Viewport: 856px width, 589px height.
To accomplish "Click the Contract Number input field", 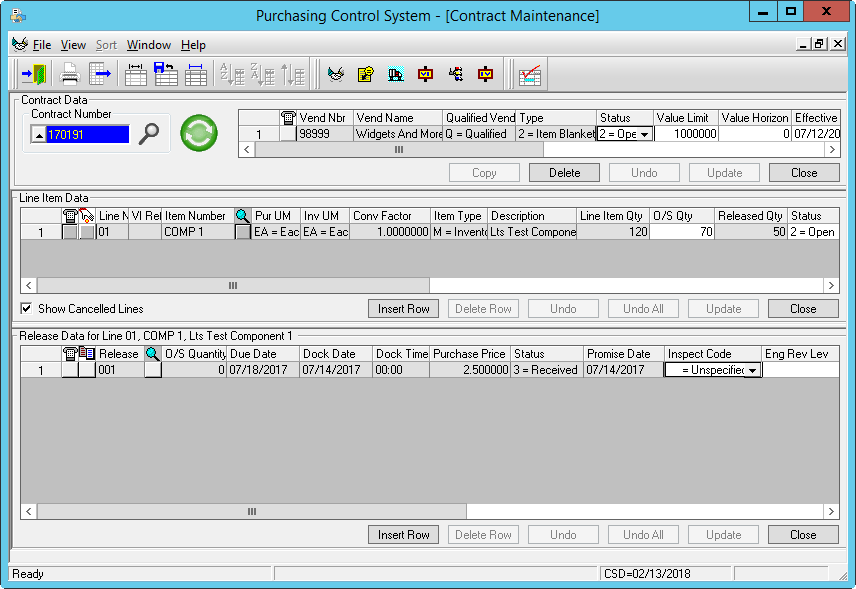I will click(87, 135).
